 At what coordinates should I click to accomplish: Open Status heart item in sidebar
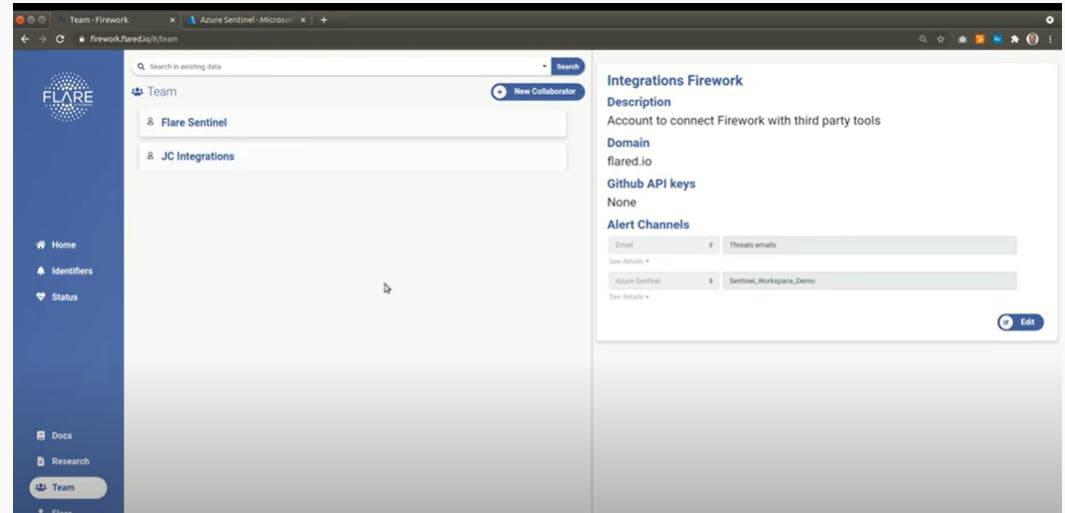click(x=57, y=297)
